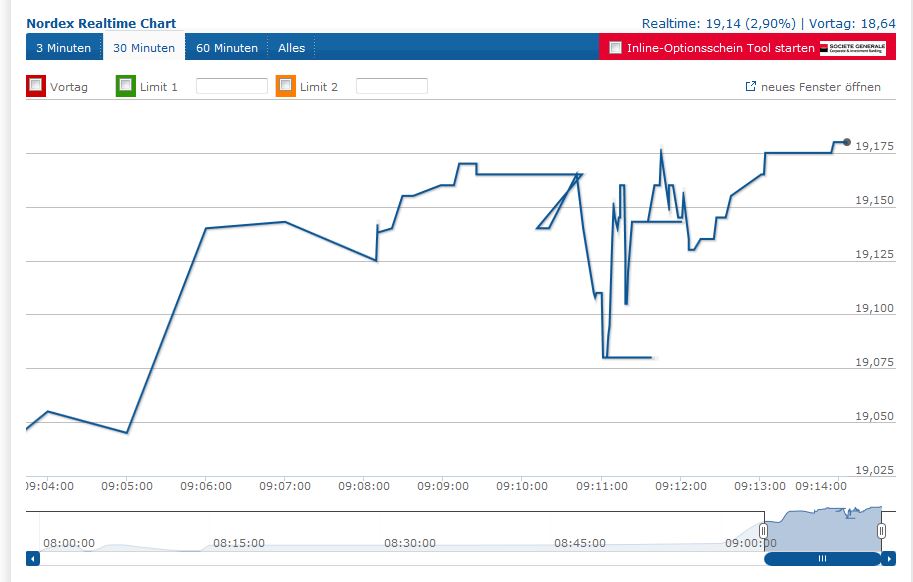Viewport: 913px width, 582px height.
Task: Click the 19,175 price axis label
Action: (x=874, y=146)
